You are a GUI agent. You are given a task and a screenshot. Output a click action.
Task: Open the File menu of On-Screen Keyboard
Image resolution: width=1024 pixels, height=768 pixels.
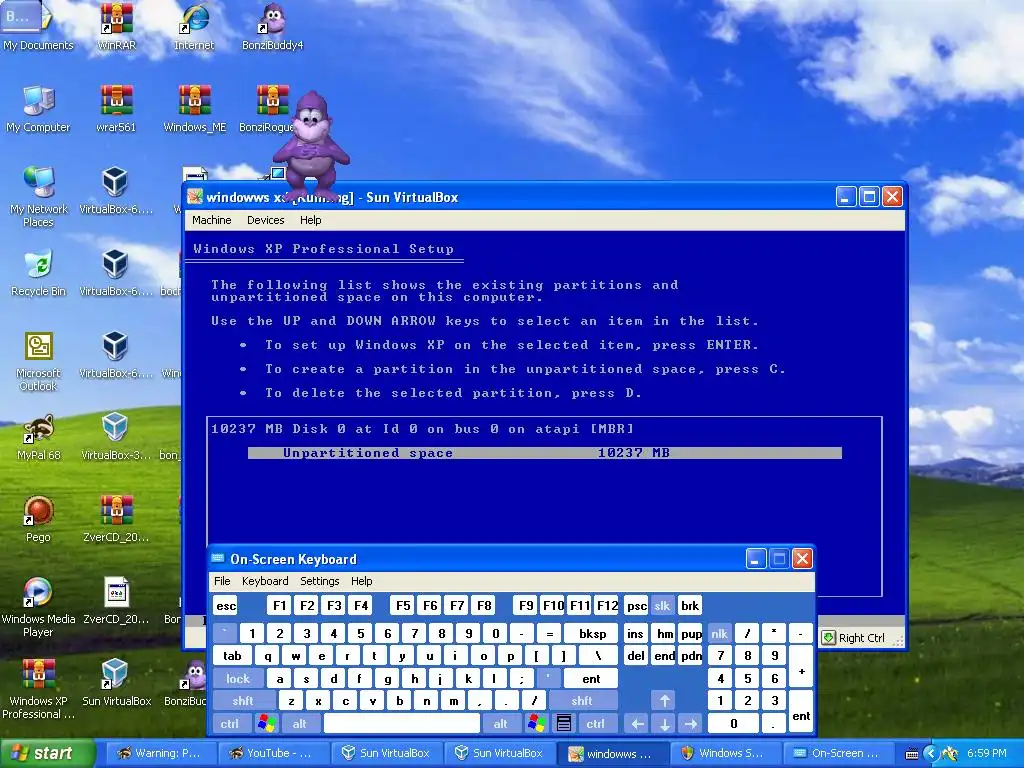pyautogui.click(x=222, y=581)
